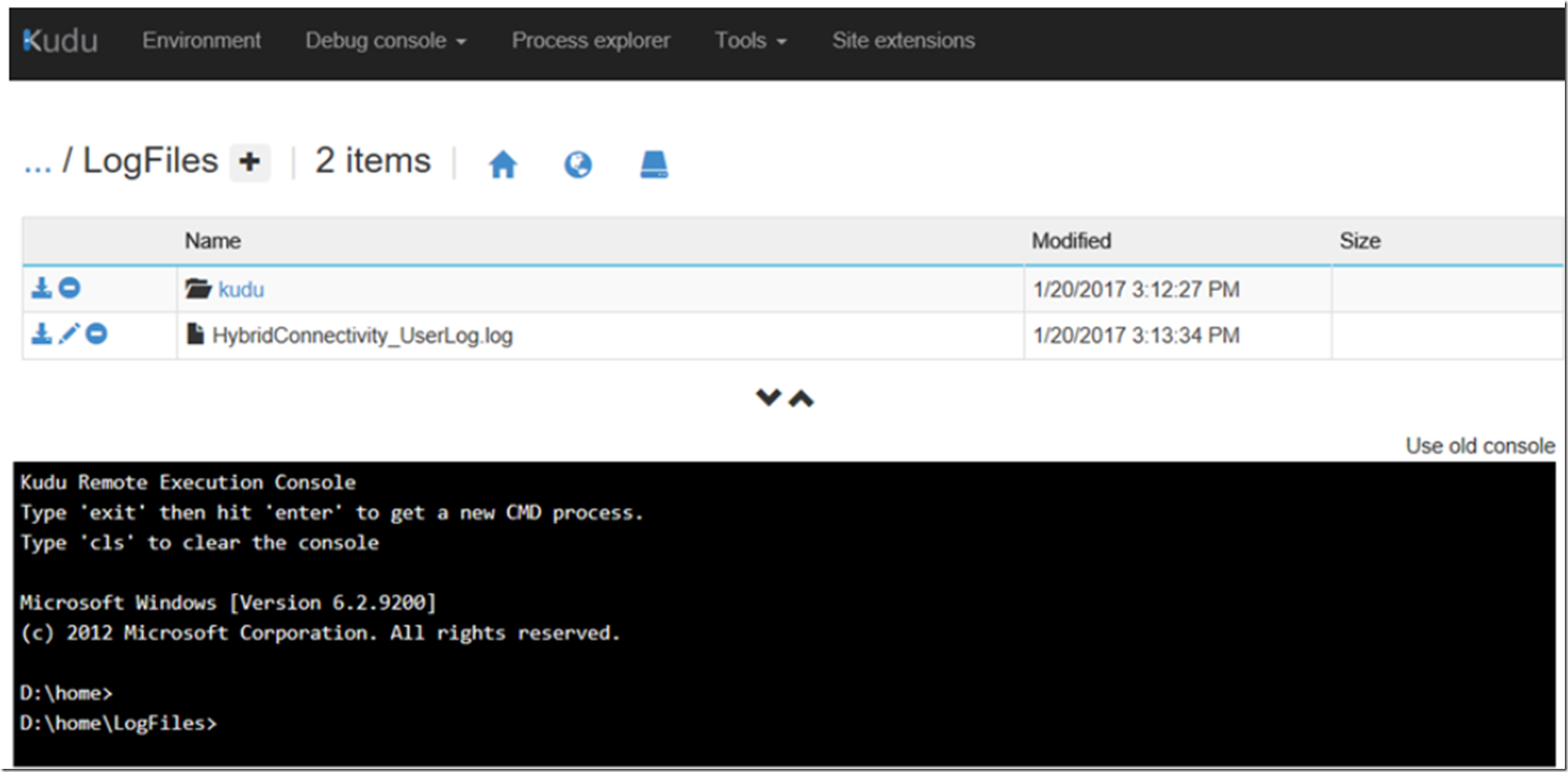Click the plus button beside LogFiles
This screenshot has width=1568, height=772.
click(x=250, y=162)
